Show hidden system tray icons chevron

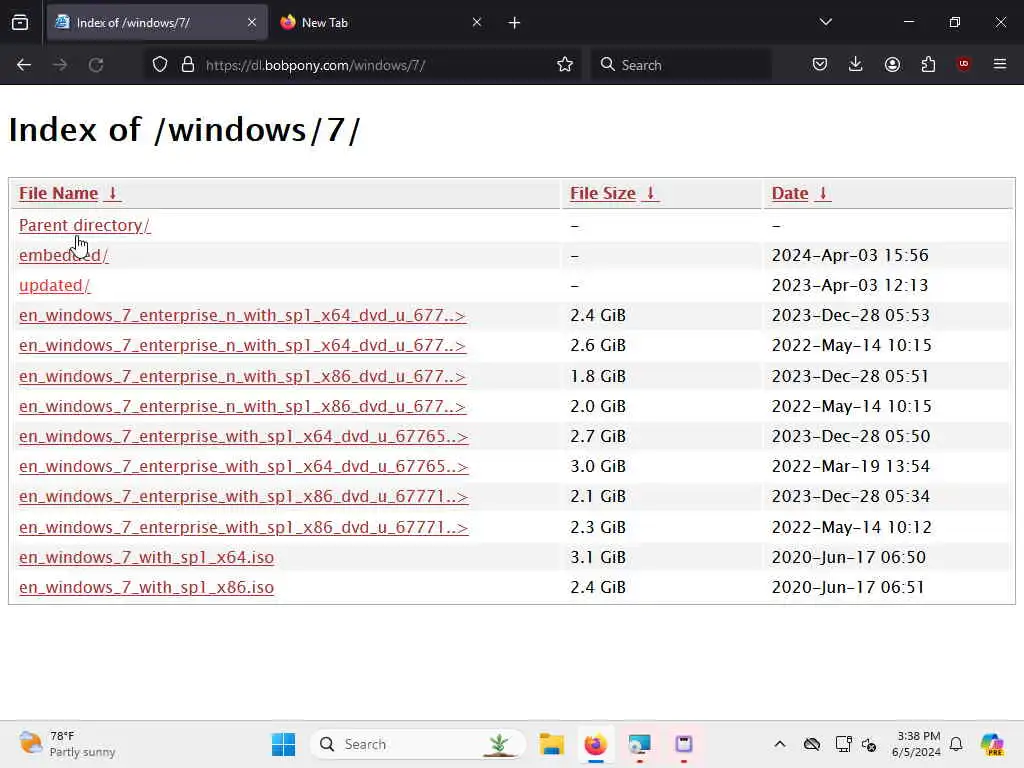click(779, 744)
